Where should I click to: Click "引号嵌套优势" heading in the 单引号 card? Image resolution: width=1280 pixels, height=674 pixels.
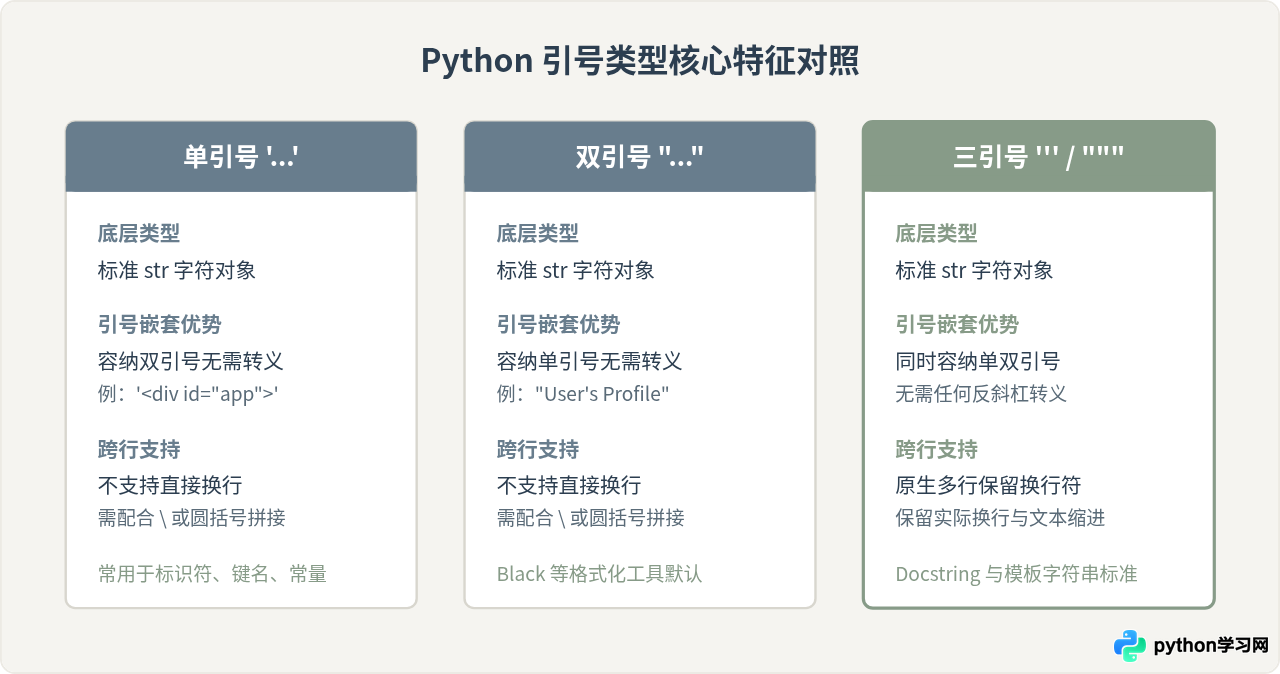point(159,324)
